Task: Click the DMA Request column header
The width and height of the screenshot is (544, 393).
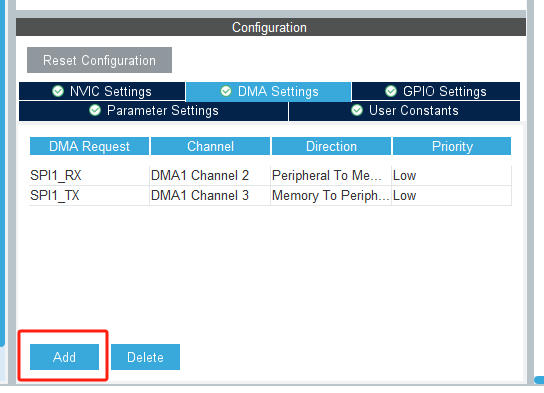Action: pyautogui.click(x=90, y=146)
